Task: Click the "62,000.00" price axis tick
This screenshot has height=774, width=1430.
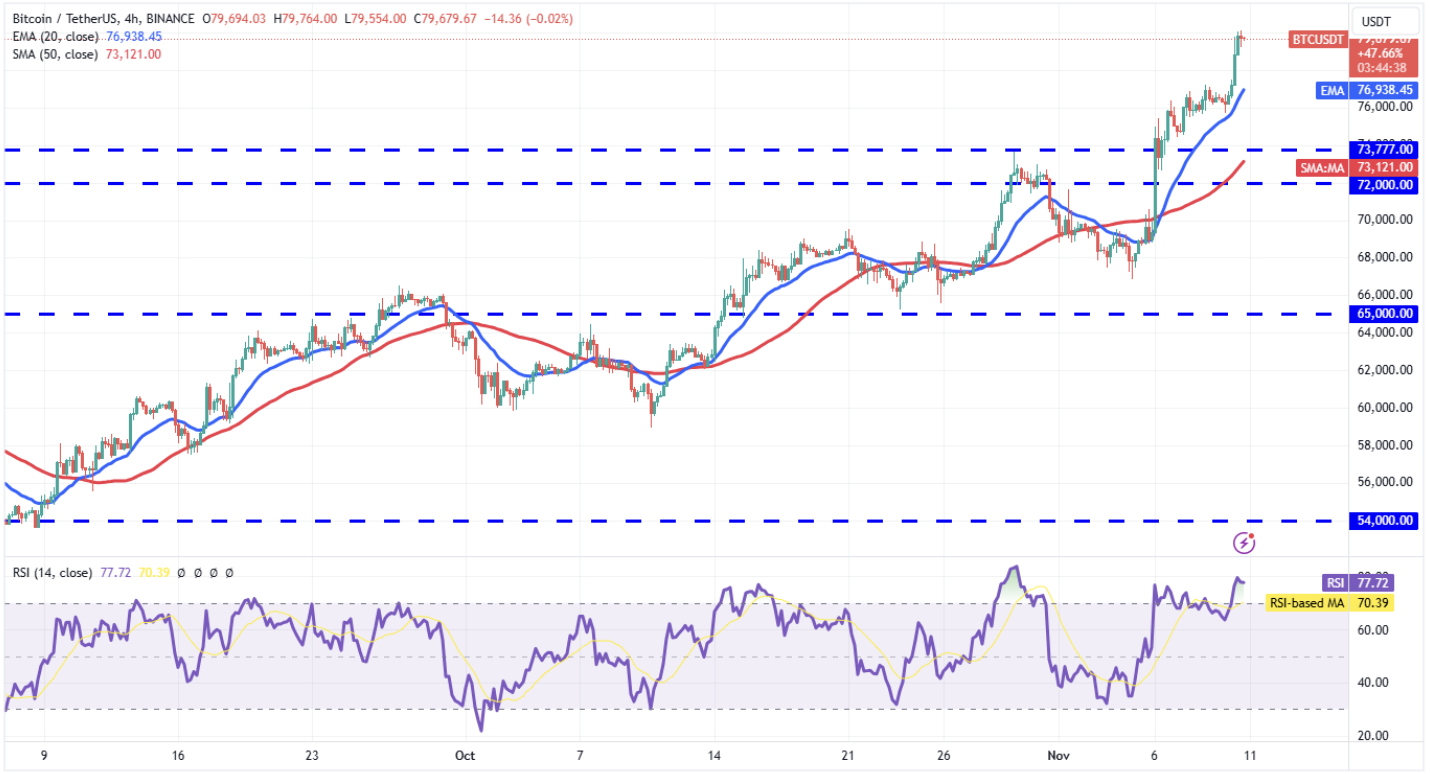Action: 1384,370
